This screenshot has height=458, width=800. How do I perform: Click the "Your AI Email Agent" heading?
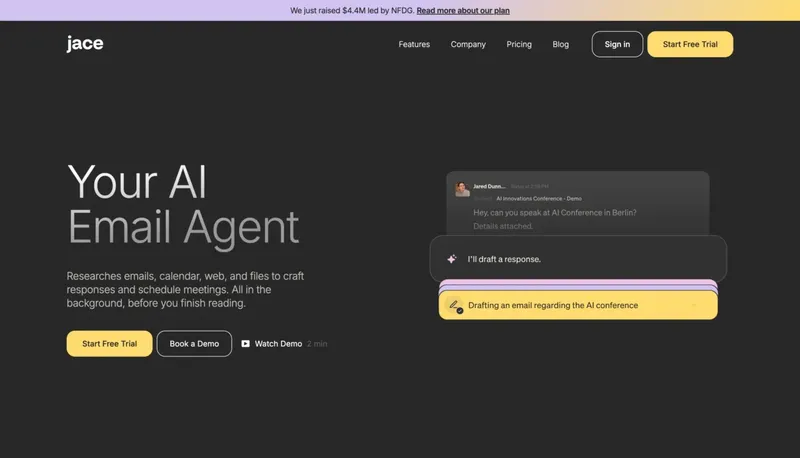point(183,204)
